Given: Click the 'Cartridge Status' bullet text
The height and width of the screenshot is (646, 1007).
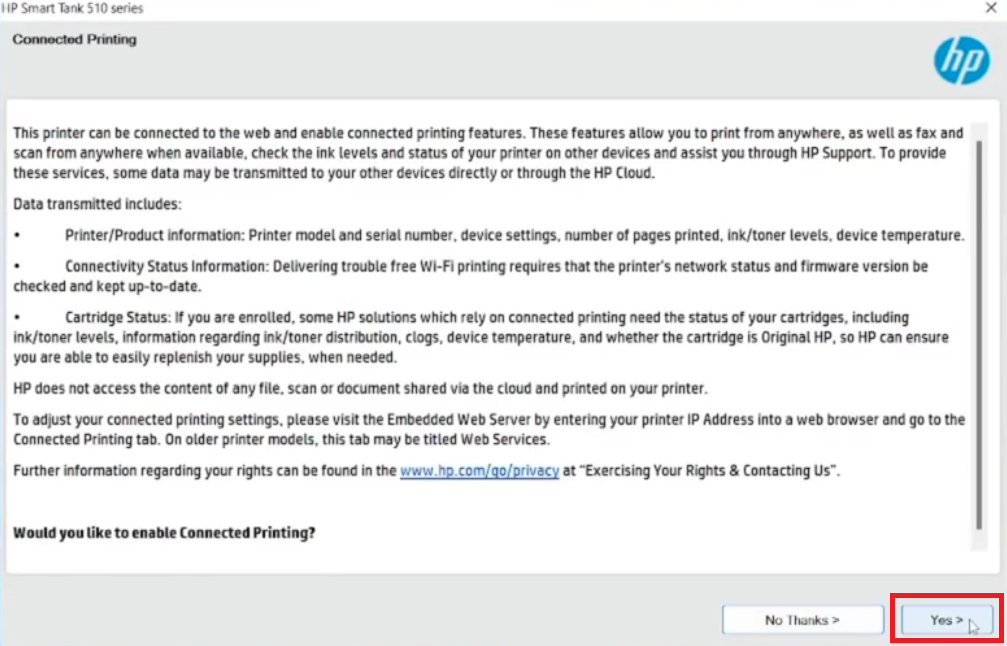Looking at the screenshot, I should pyautogui.click(x=481, y=338).
